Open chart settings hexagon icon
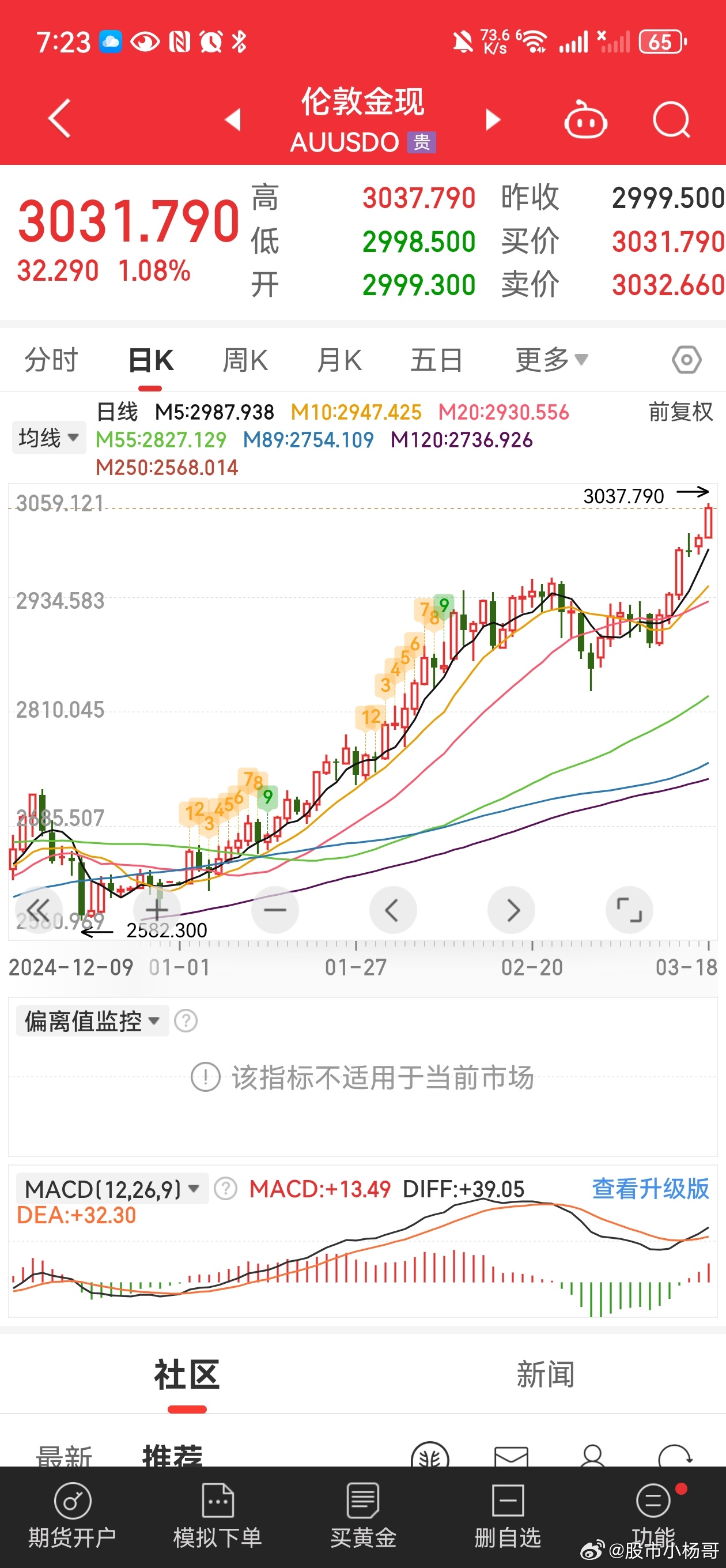The width and height of the screenshot is (726, 1568). [x=686, y=360]
